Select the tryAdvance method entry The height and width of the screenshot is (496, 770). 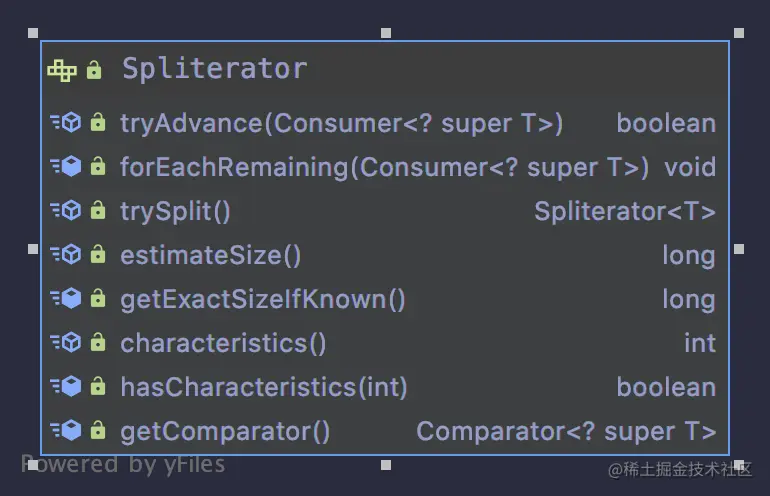[385, 123]
